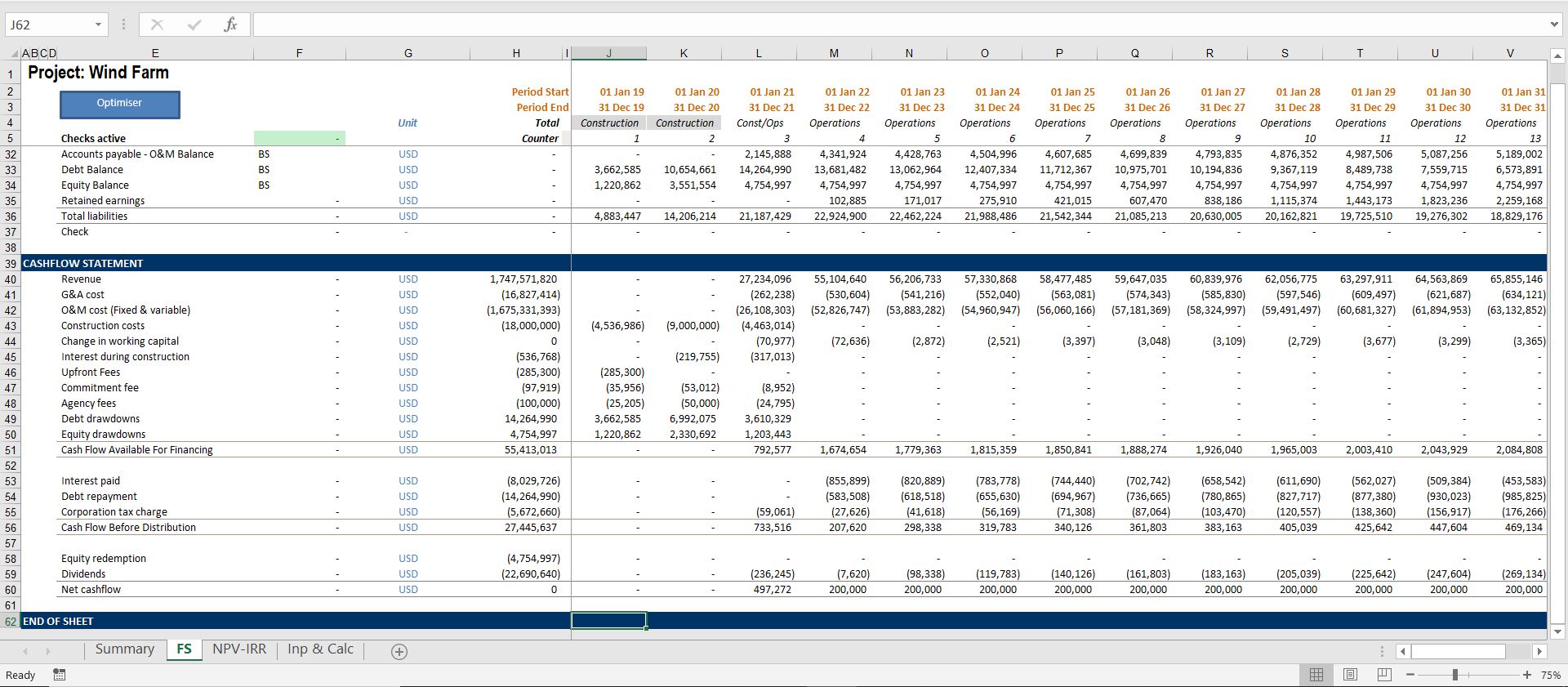The width and height of the screenshot is (1568, 687).
Task: Click the Unit column header cell
Action: click(408, 123)
